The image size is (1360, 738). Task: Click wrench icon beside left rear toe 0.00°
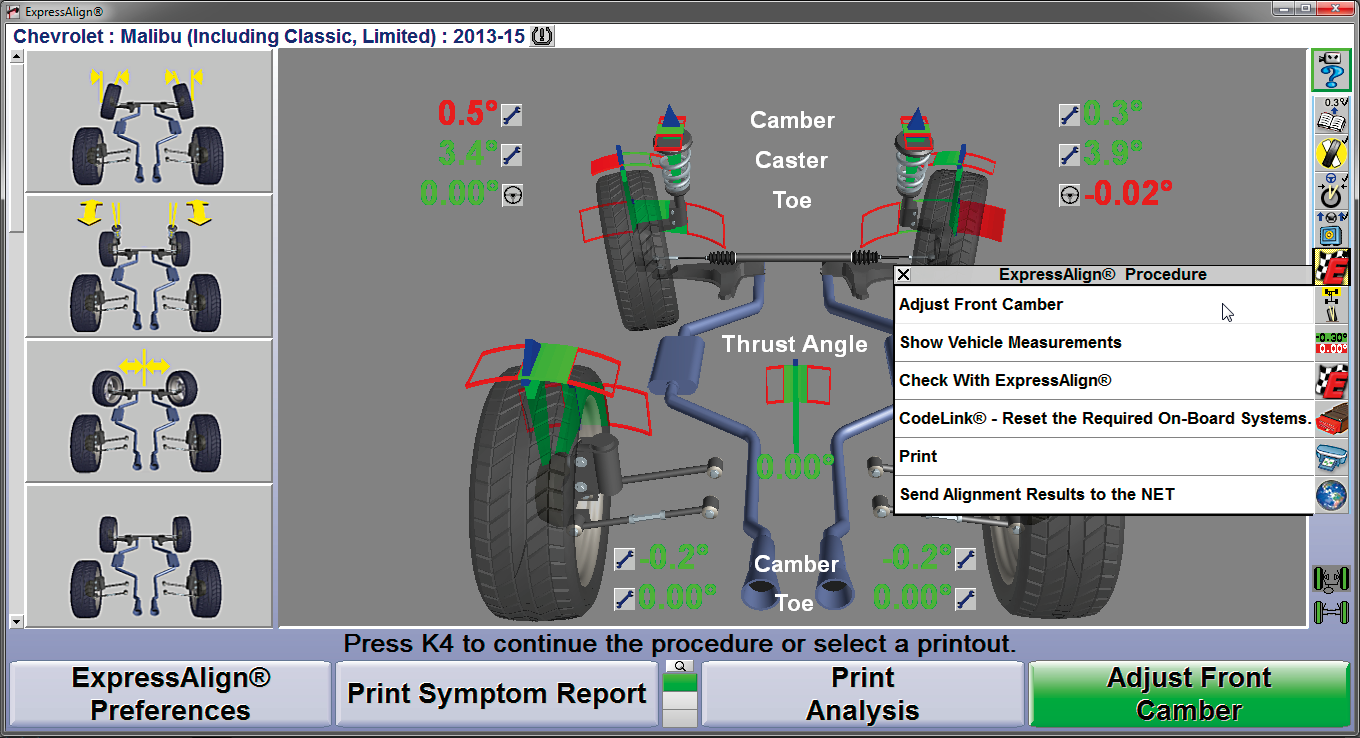624,599
